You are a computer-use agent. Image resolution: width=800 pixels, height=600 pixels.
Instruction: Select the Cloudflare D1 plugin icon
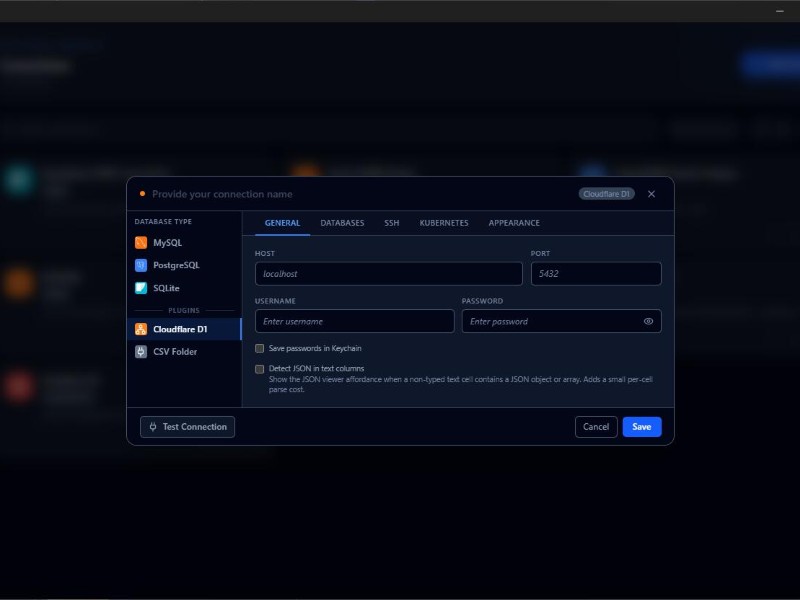pyautogui.click(x=141, y=329)
